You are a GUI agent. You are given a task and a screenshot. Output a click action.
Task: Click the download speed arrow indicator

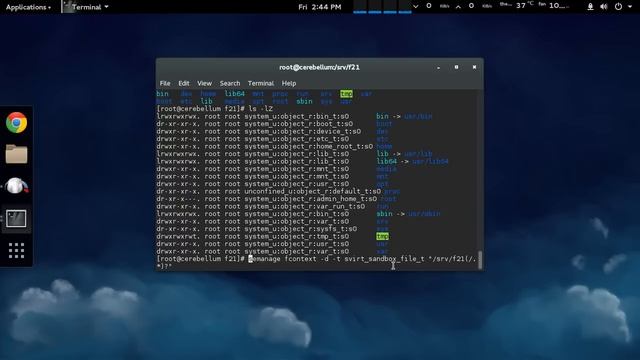[416, 7]
